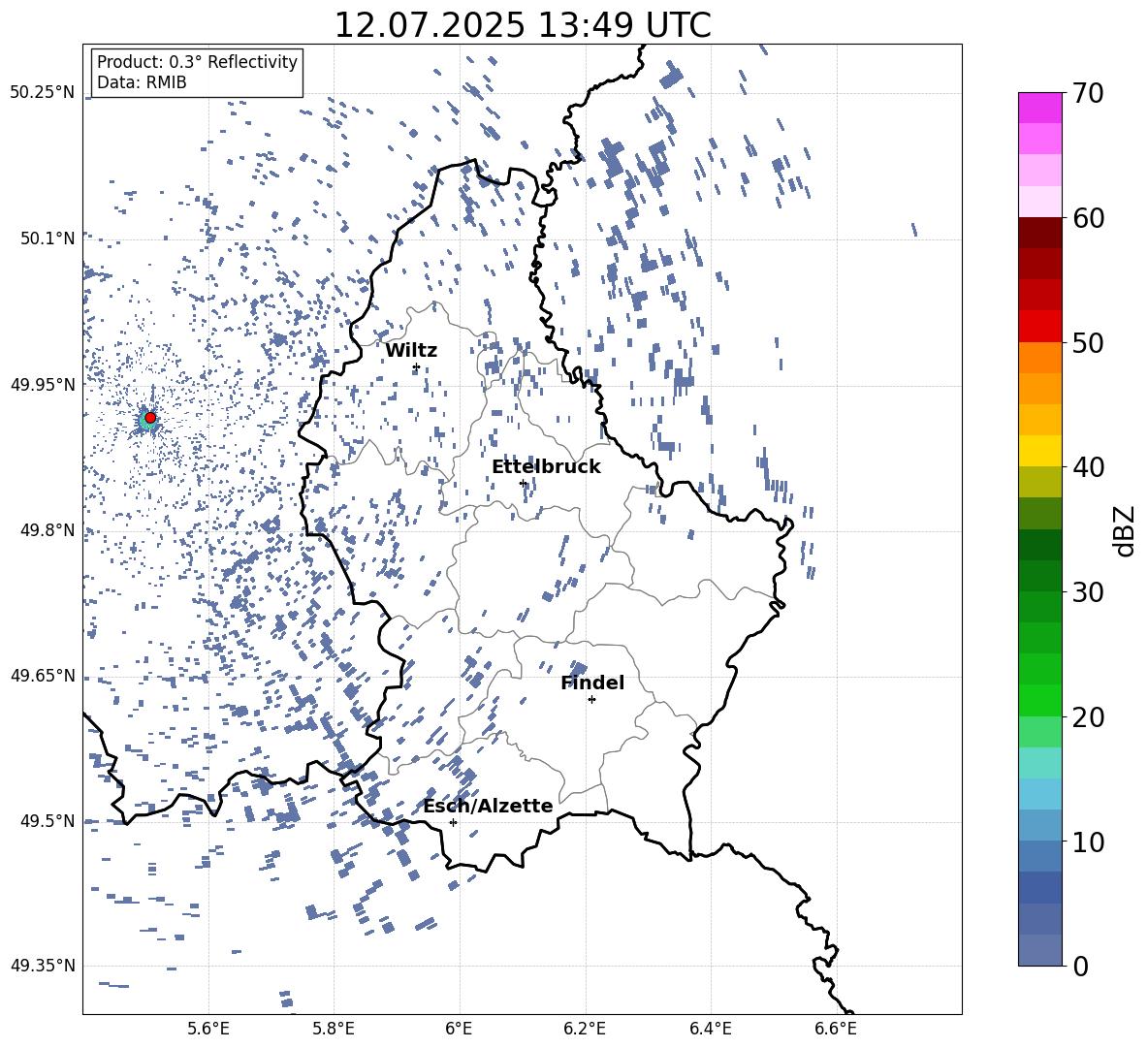Screen dimensions: 1148x1048
Task: Click the Findel city label
Action: pos(592,683)
